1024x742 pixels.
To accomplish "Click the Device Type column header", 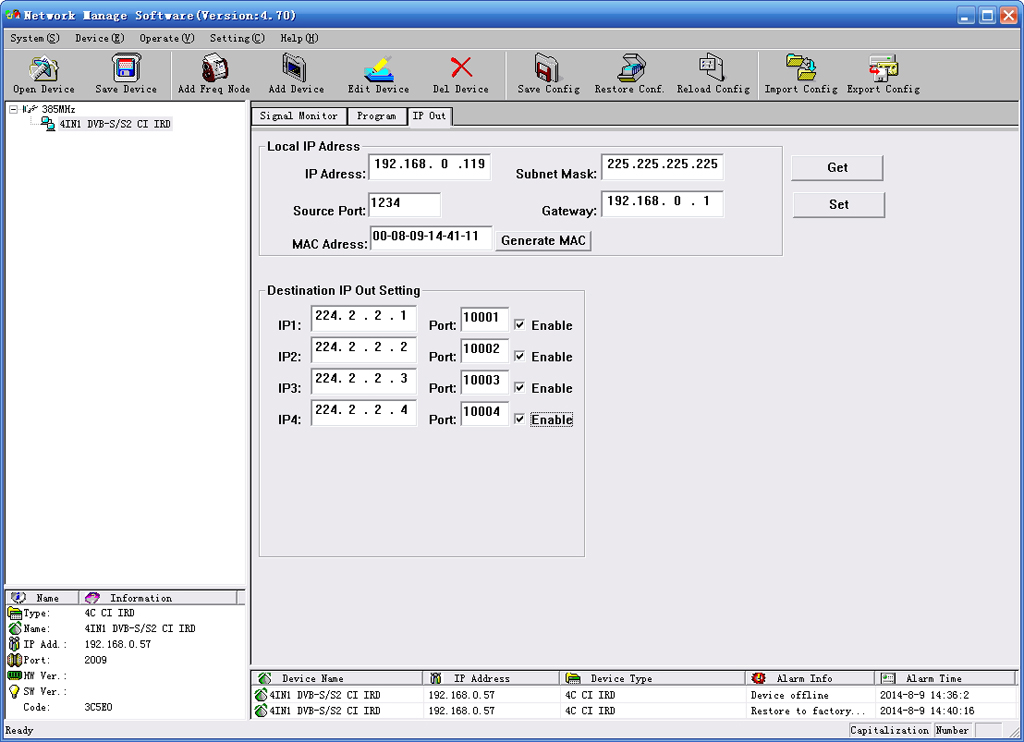I will pos(652,679).
